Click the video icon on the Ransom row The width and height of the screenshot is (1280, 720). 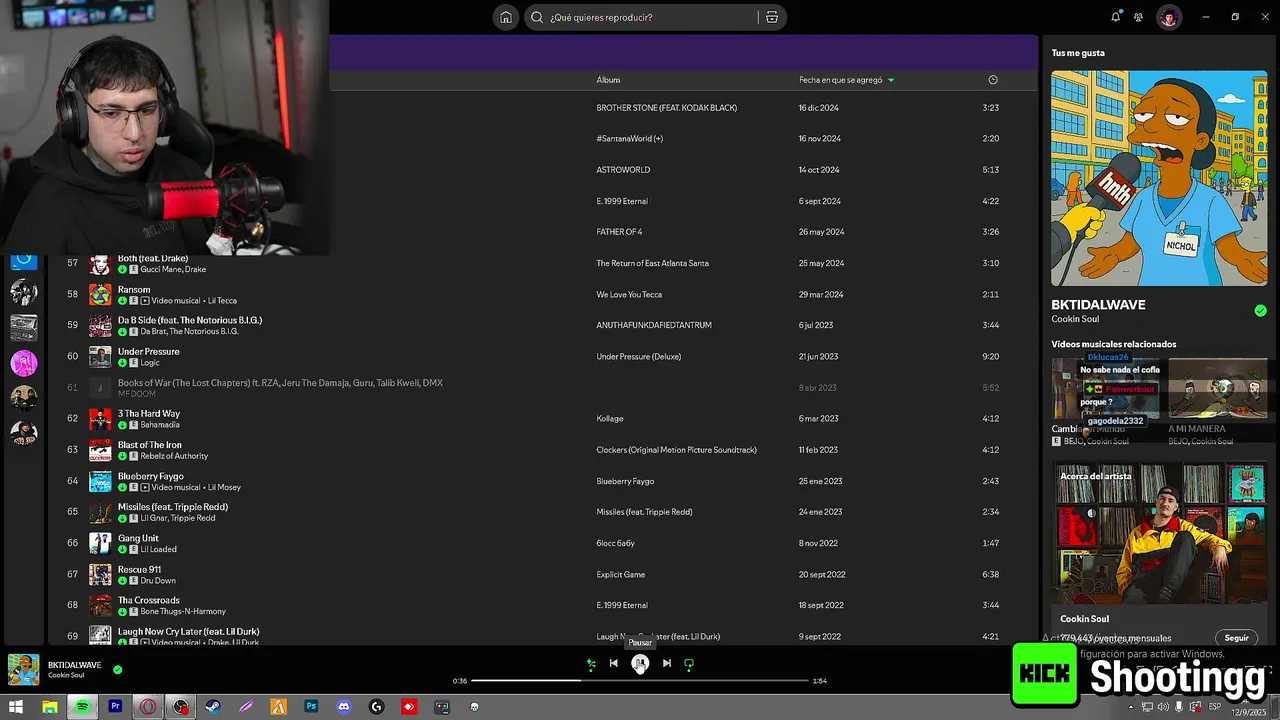click(x=145, y=301)
